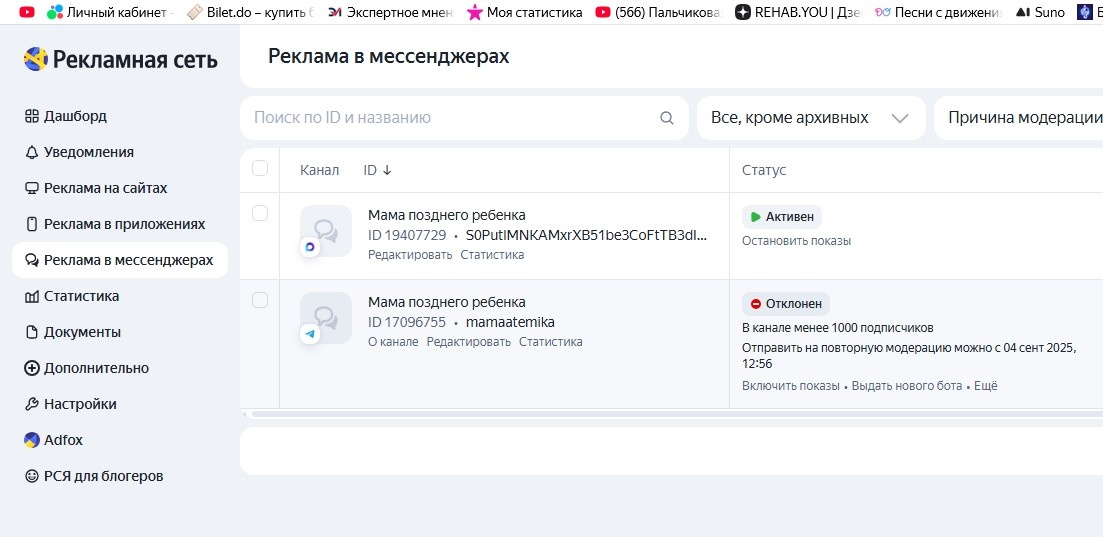Screen dimensions: 1103x537
Task: Click ID 19407729 text
Action: click(x=407, y=235)
